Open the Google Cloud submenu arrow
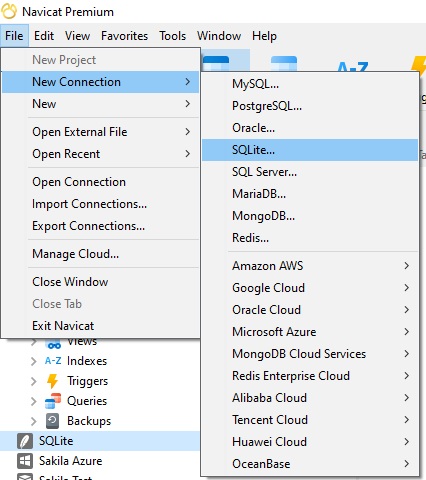The image size is (426, 480). 406,288
